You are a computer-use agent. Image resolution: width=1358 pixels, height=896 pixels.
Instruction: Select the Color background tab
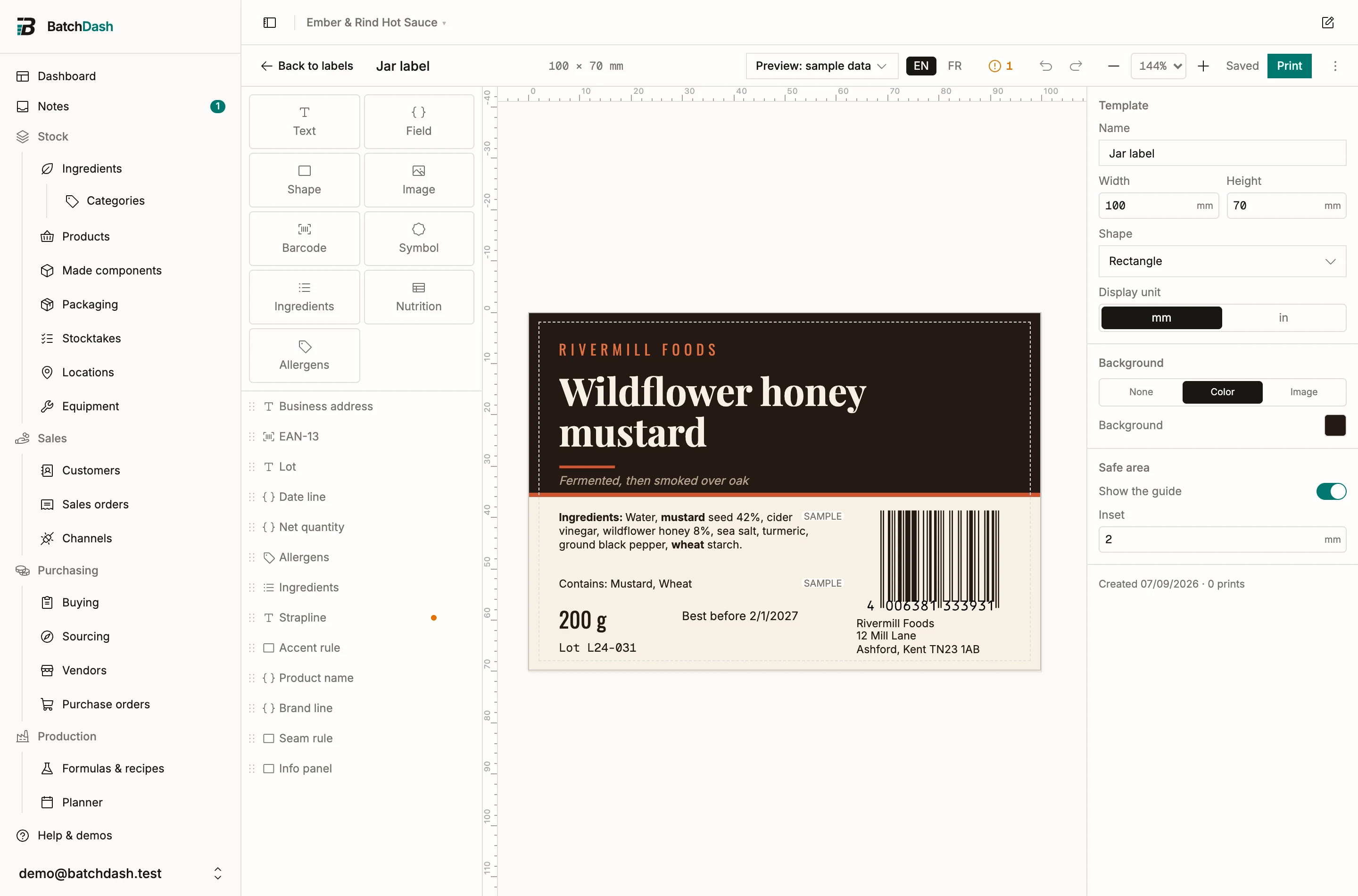pyautogui.click(x=1222, y=392)
